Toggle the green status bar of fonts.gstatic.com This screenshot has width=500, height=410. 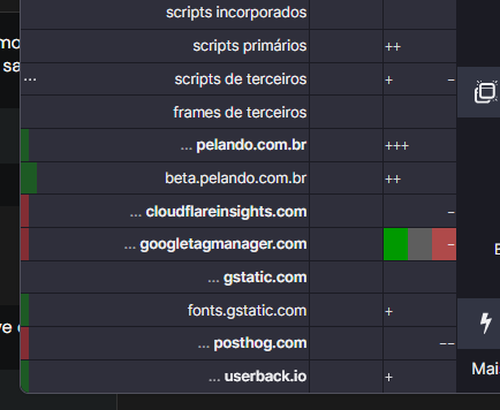click(25, 311)
